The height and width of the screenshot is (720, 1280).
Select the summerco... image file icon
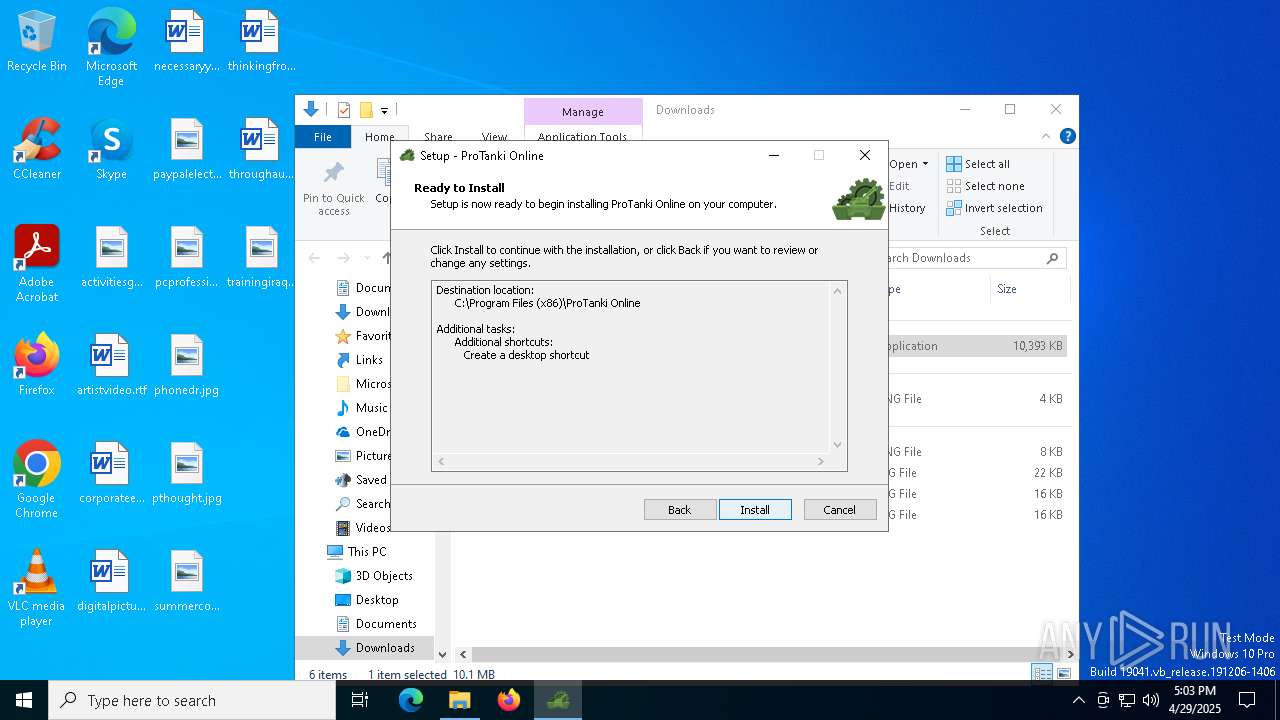pos(186,581)
